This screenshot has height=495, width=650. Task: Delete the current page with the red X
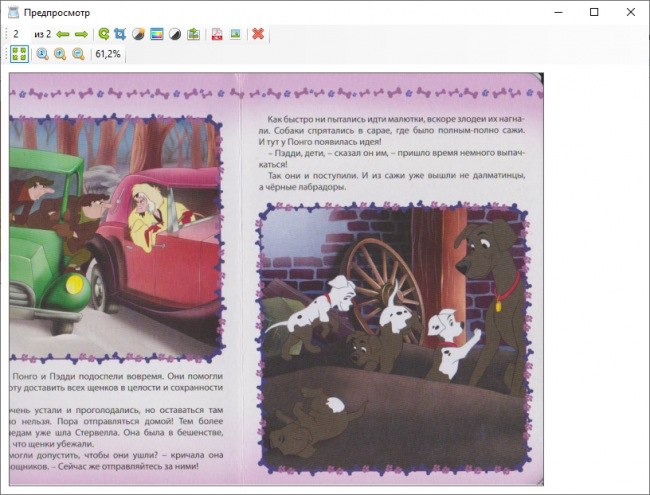[x=258, y=34]
